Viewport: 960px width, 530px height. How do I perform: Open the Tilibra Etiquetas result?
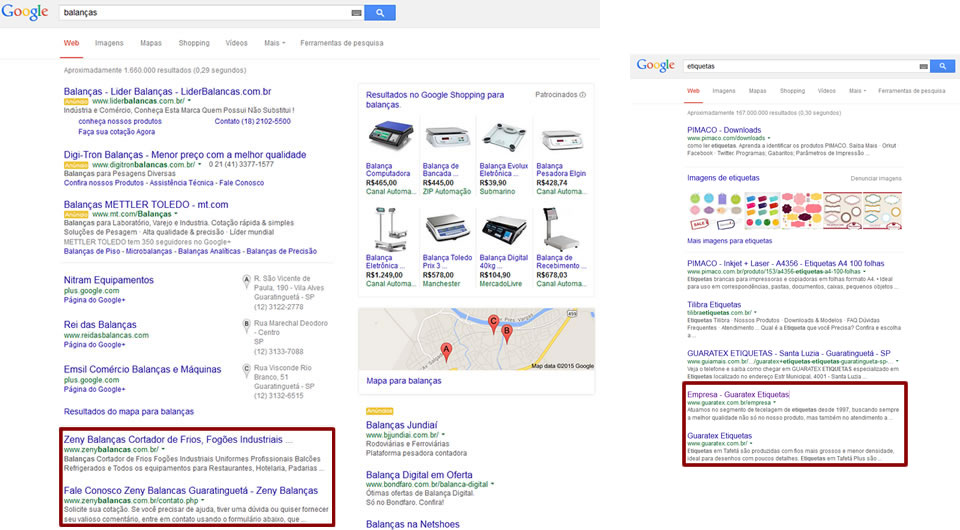(714, 304)
